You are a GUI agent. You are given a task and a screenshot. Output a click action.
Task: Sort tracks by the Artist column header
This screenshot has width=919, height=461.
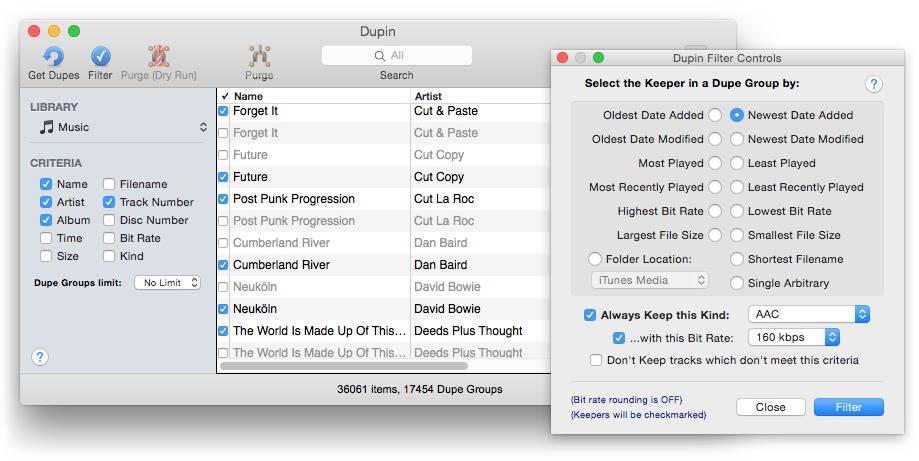pos(480,96)
